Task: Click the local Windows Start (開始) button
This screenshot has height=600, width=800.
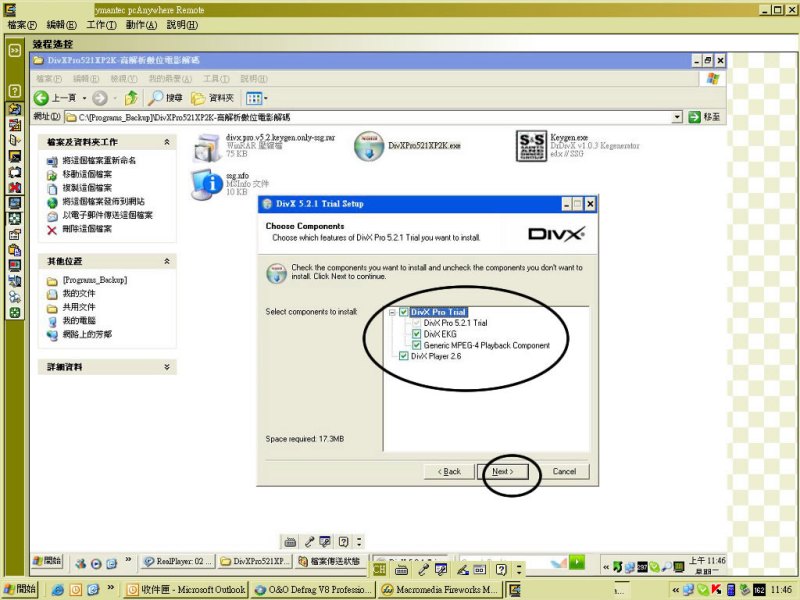Action: tap(20, 589)
